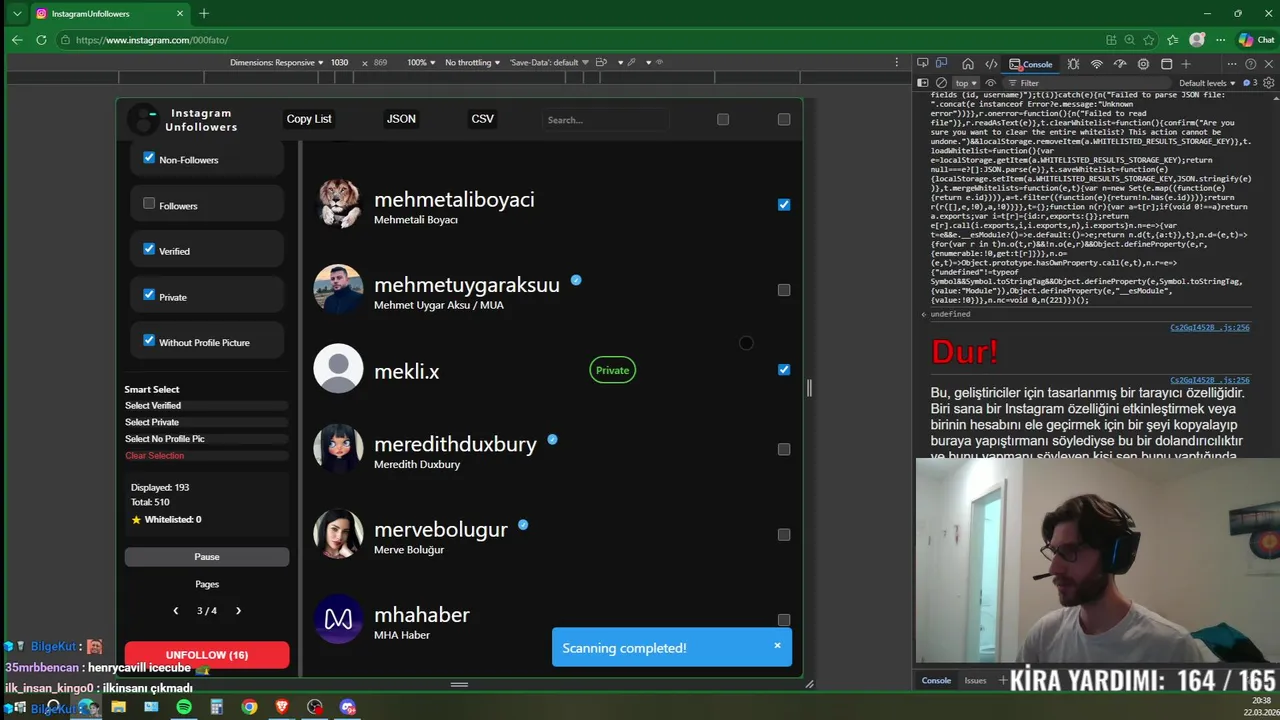
Task: Open the DevTools Elements panel icon
Action: (991, 64)
